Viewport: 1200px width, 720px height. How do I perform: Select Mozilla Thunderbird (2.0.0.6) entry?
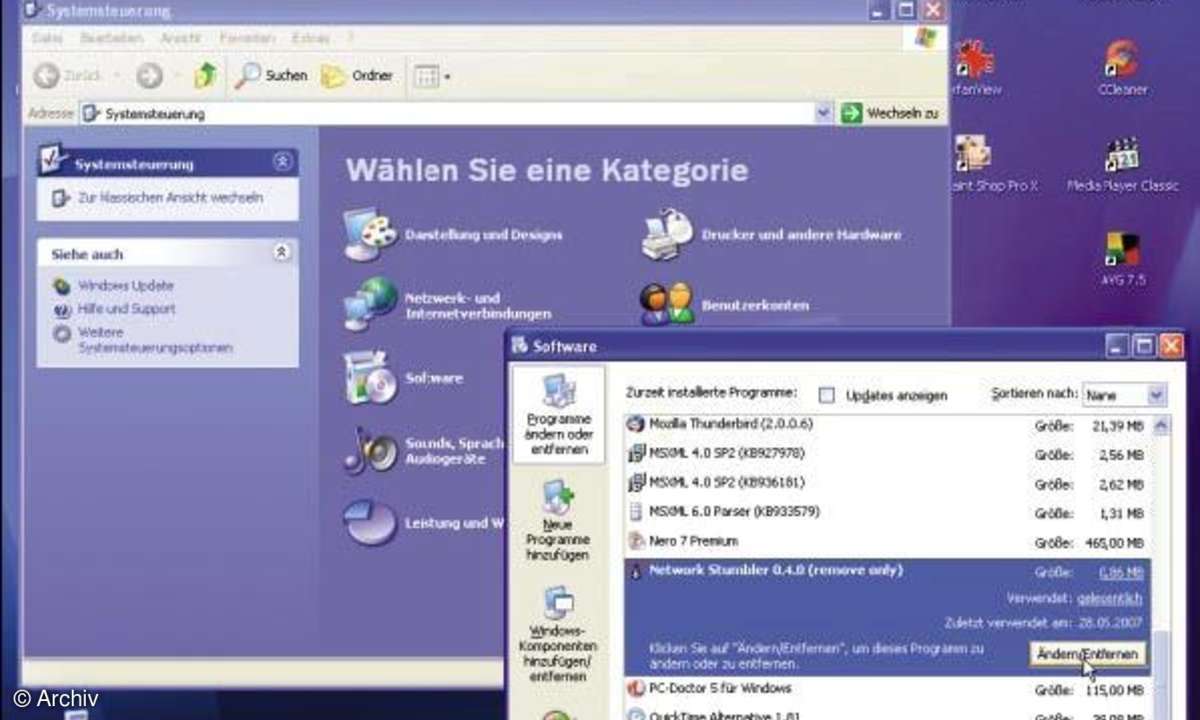887,424
